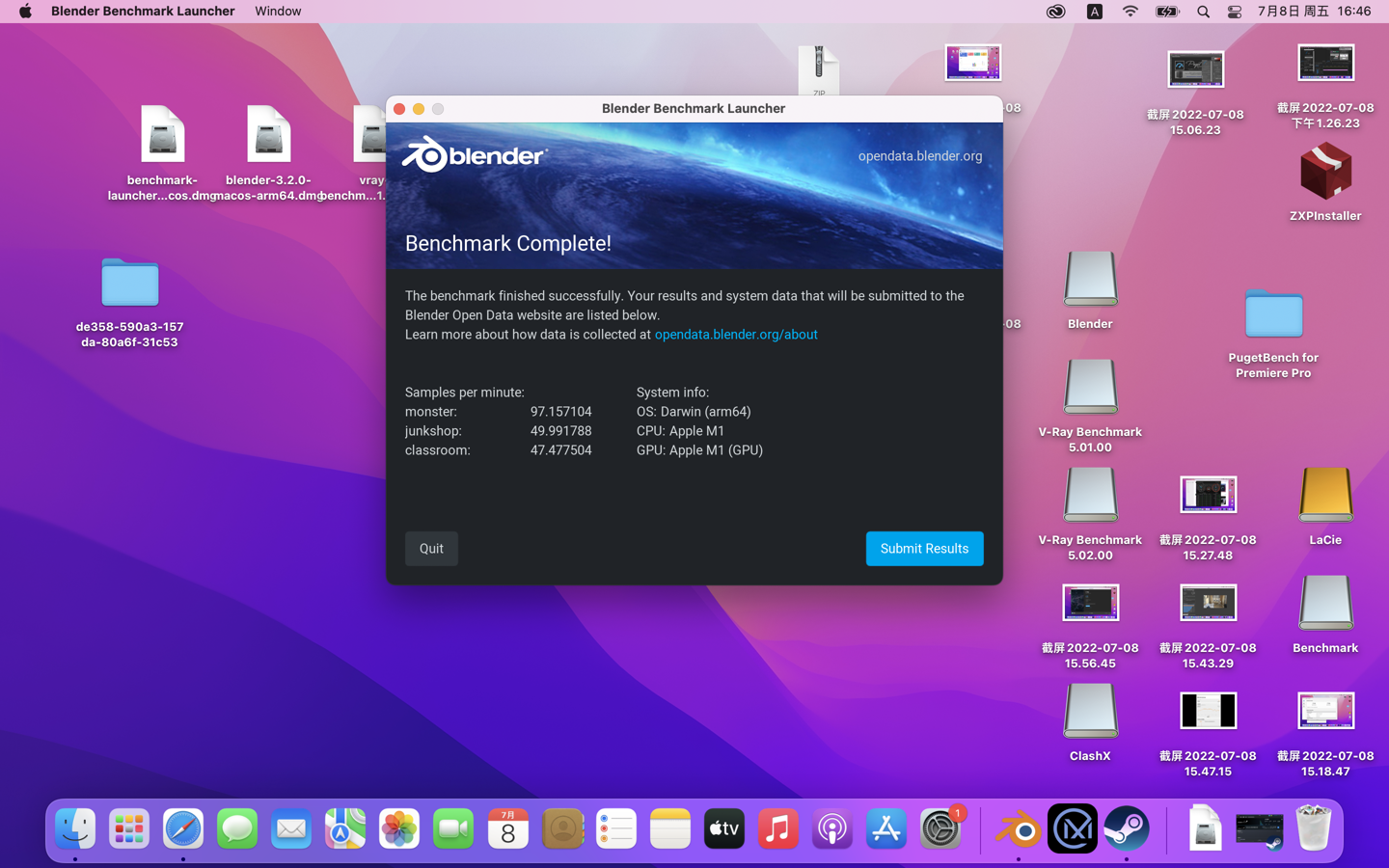Click the junkshop score 49.991788
The height and width of the screenshot is (868, 1389).
560,431
